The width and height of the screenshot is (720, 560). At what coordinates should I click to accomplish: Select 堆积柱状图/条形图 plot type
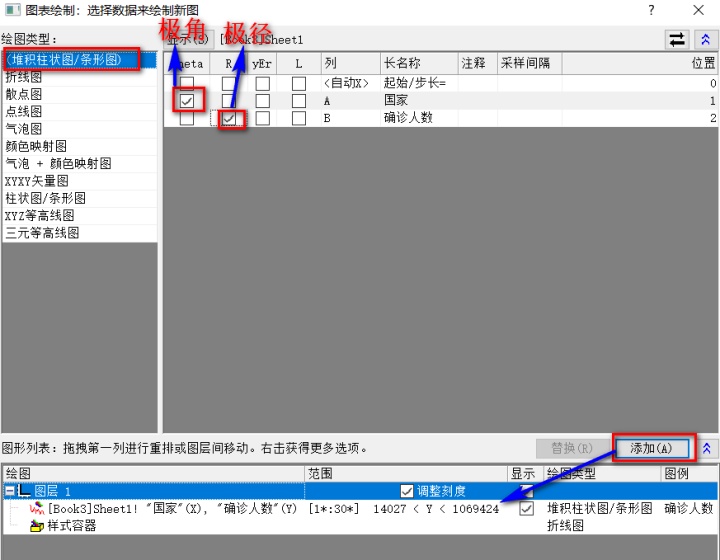(x=79, y=60)
